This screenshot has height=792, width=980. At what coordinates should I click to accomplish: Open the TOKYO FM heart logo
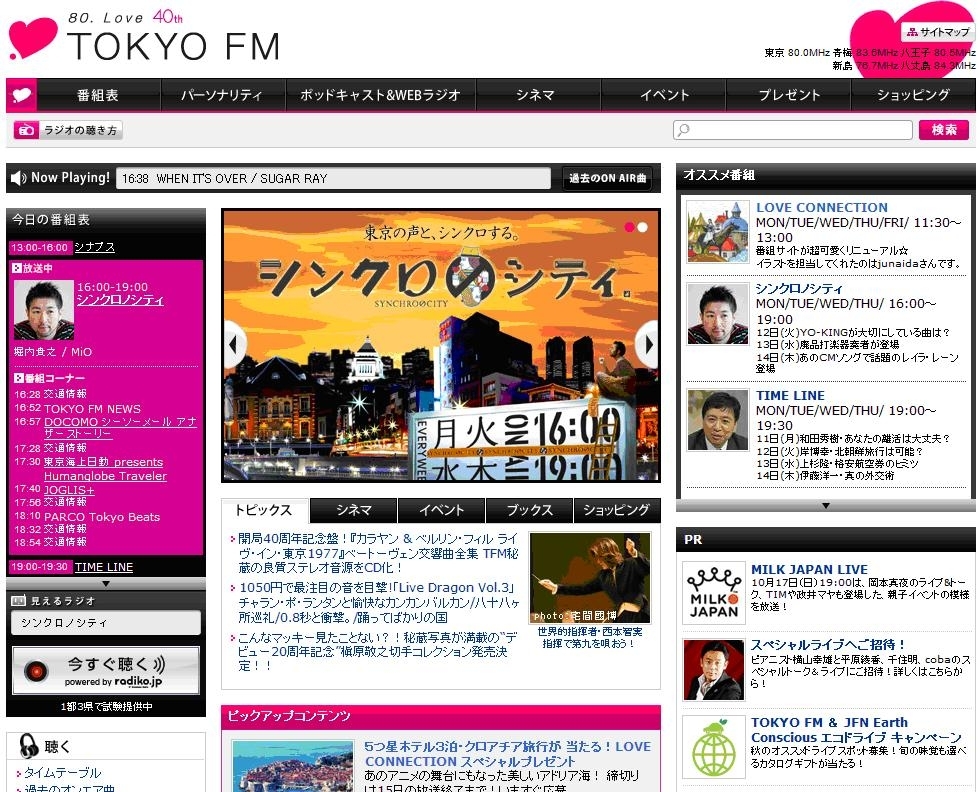[x=32, y=38]
